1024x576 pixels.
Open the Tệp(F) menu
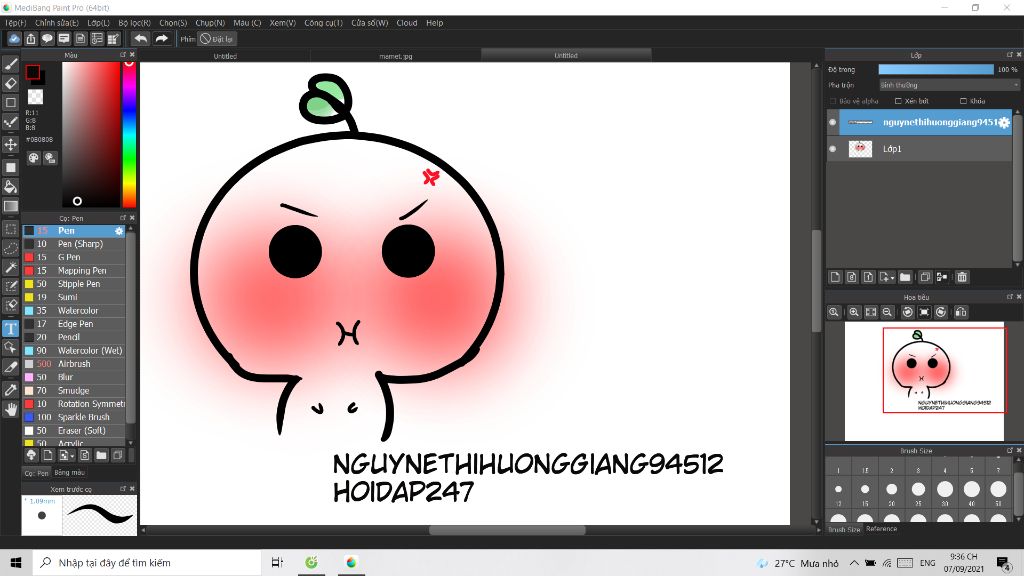[16, 23]
